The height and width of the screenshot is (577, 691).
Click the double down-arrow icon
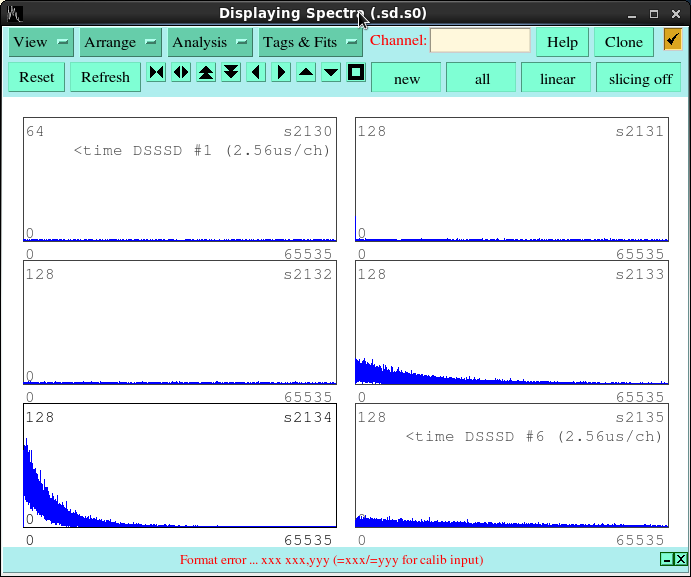[231, 72]
